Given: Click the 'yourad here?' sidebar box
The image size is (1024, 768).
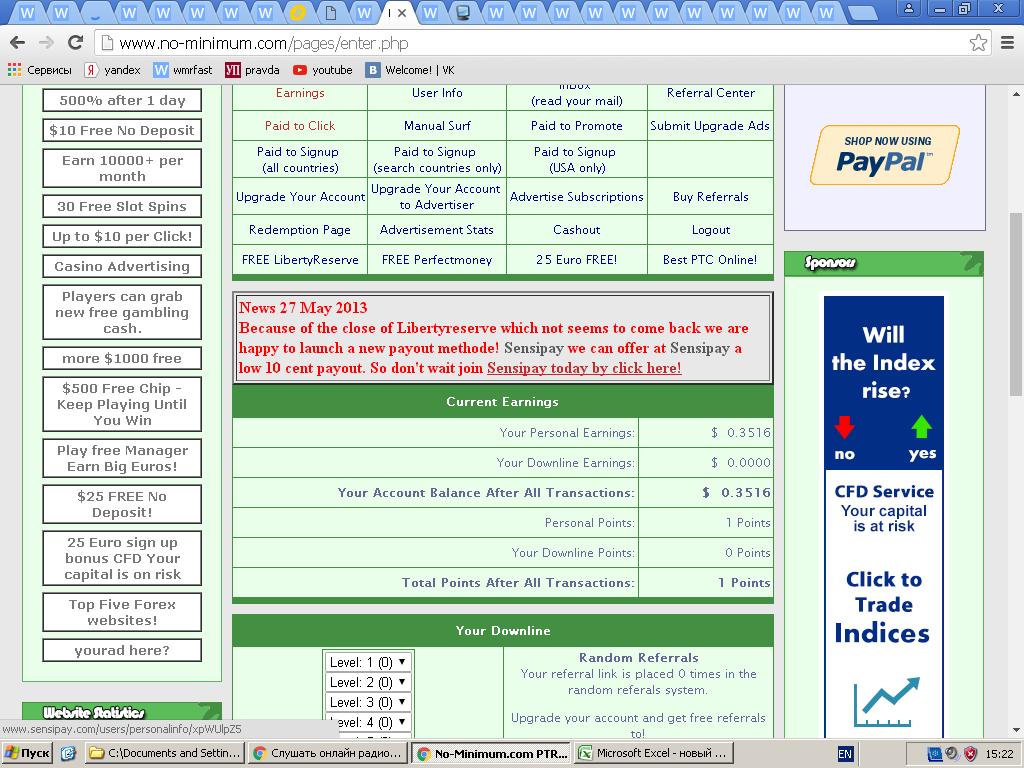Looking at the screenshot, I should 122,650.
